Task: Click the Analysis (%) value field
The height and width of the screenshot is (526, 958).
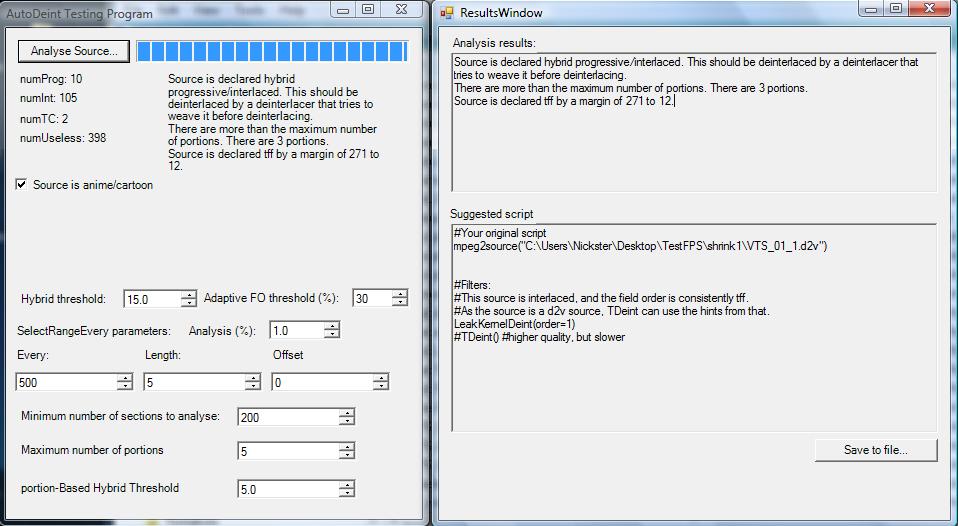Action: pos(297,331)
